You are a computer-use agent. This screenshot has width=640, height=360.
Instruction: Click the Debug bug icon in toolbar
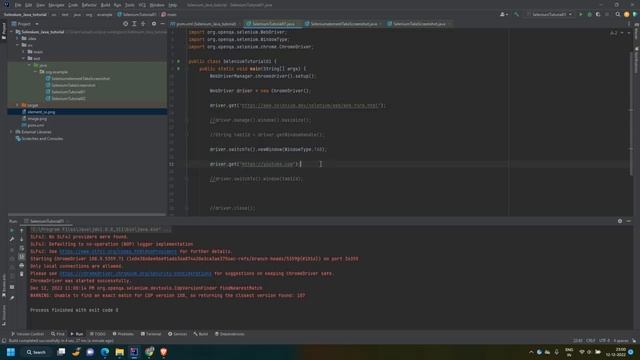pos(589,14)
